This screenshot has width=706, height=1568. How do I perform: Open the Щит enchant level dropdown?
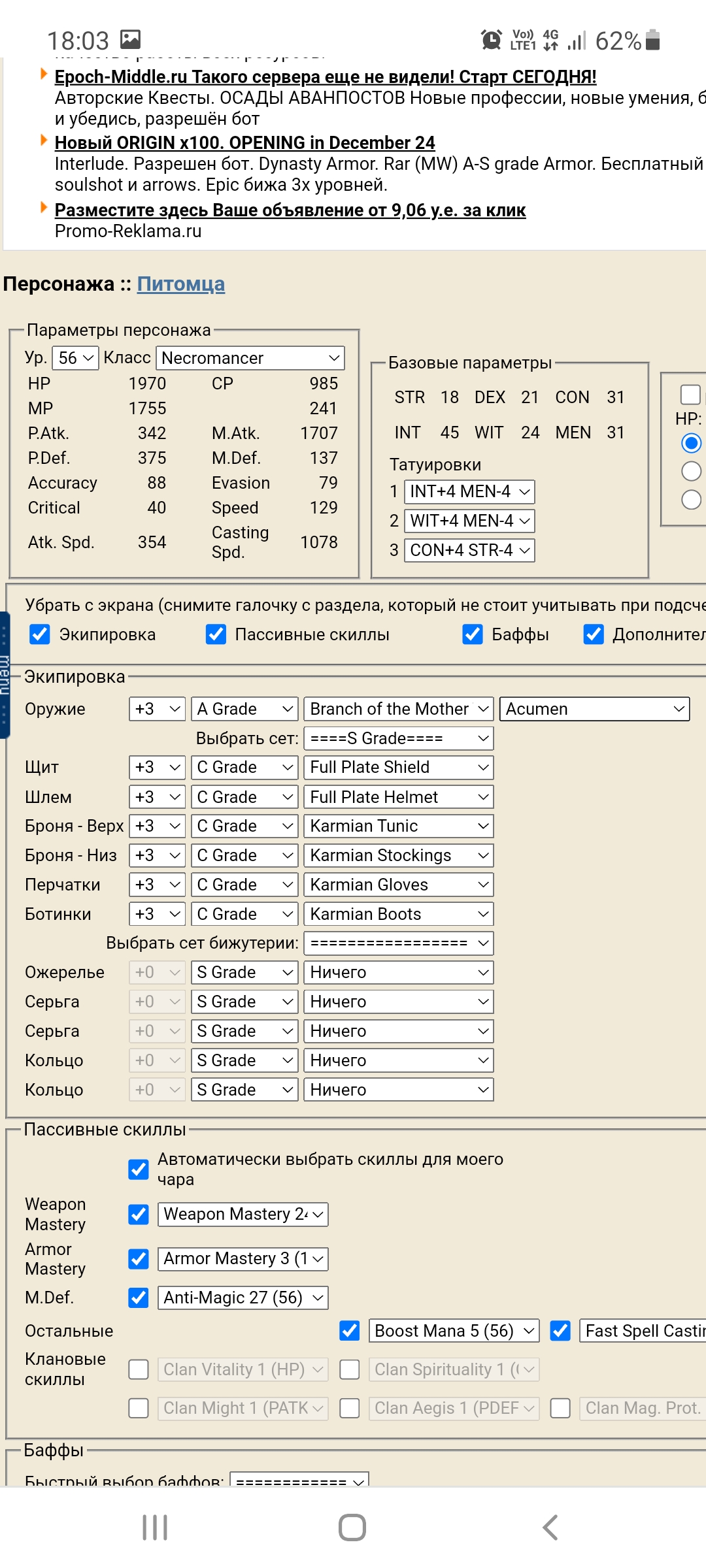158,767
